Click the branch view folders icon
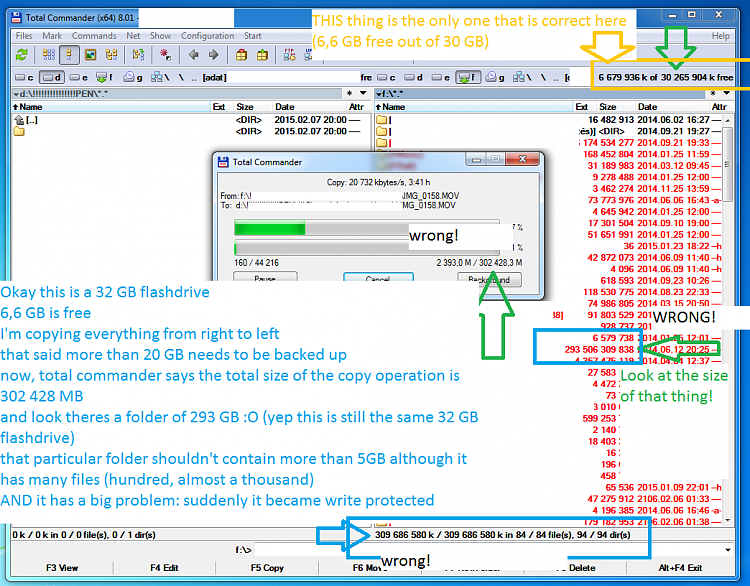Image resolution: width=750 pixels, height=586 pixels. click(138, 55)
